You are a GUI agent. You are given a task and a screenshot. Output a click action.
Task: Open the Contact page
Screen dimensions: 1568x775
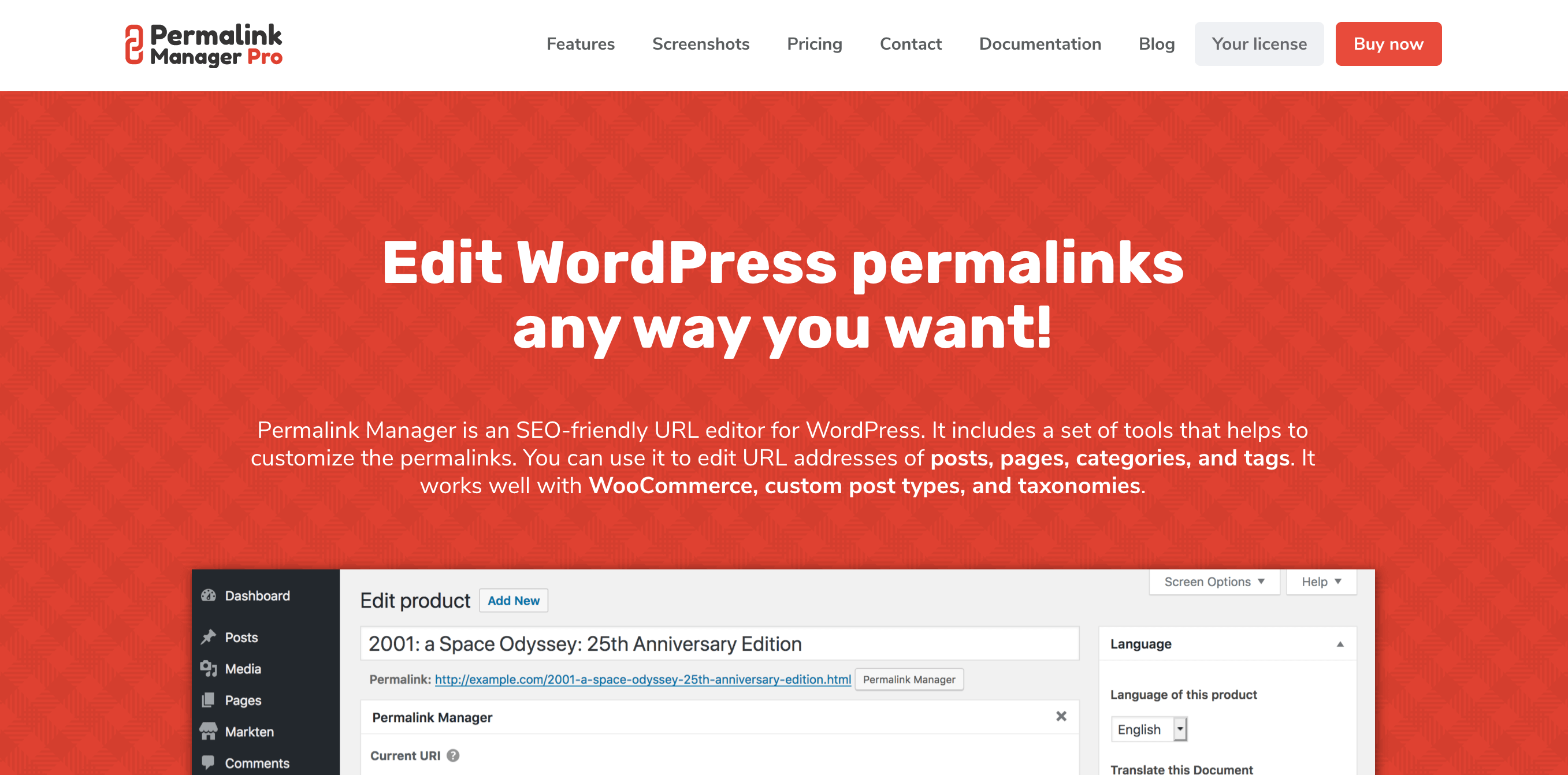click(x=911, y=44)
